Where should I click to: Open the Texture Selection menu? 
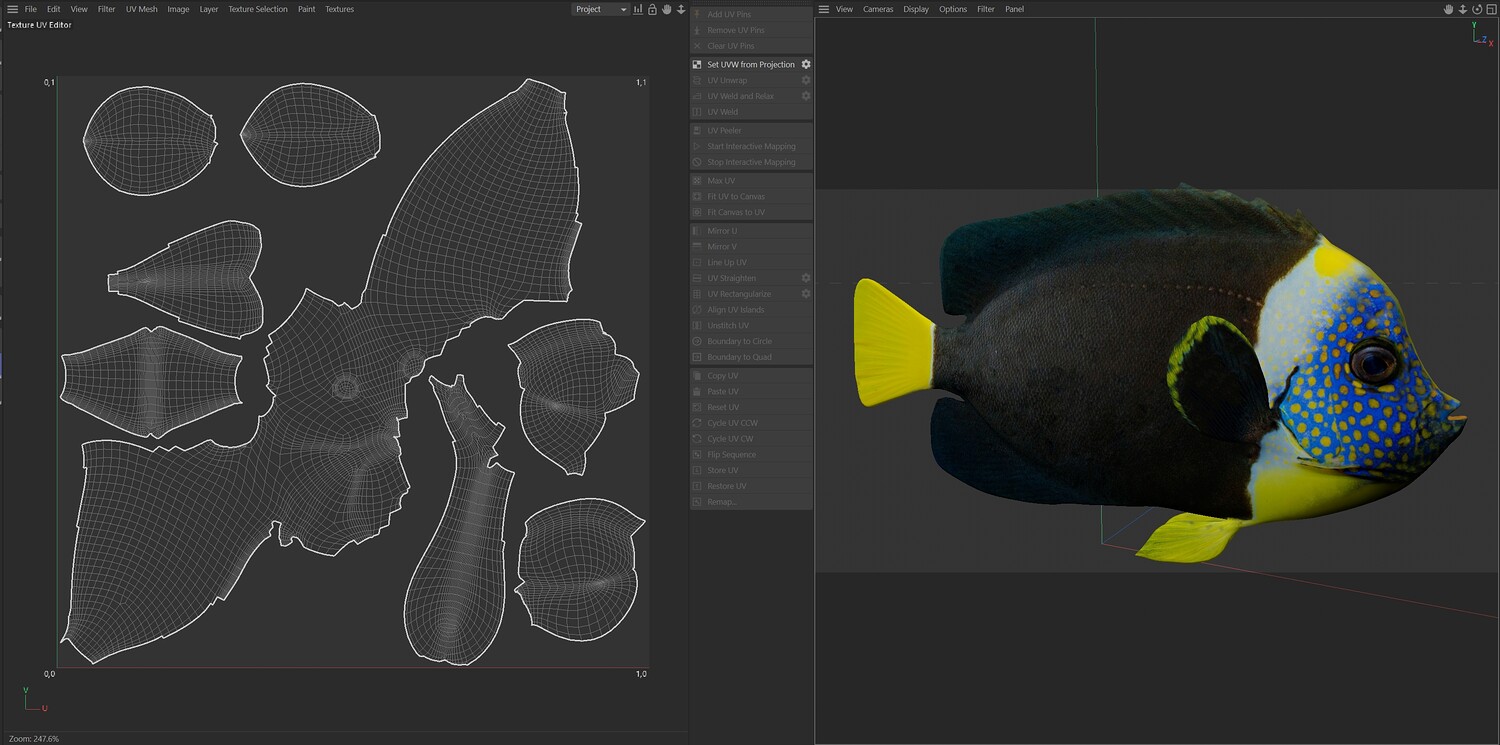(x=257, y=9)
